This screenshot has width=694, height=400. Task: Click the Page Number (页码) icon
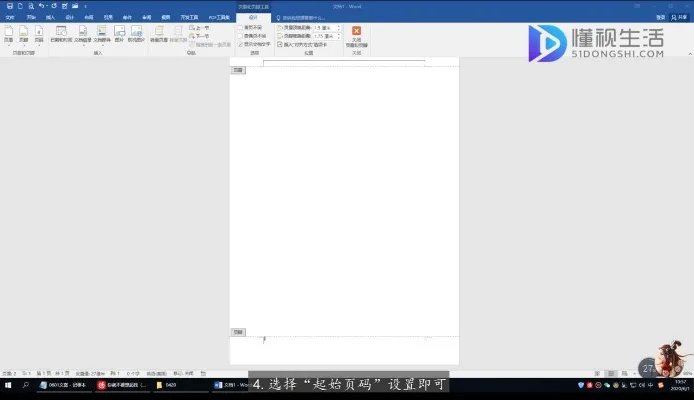pos(39,33)
